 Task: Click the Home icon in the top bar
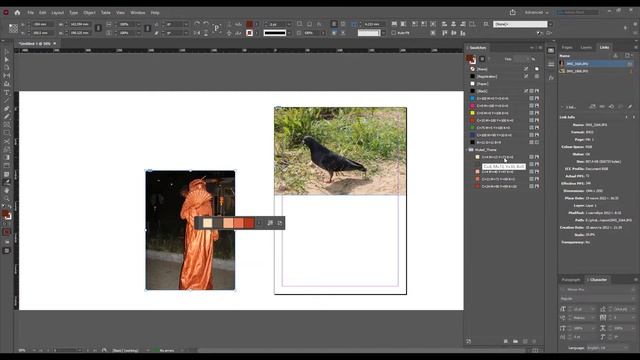tap(17, 13)
